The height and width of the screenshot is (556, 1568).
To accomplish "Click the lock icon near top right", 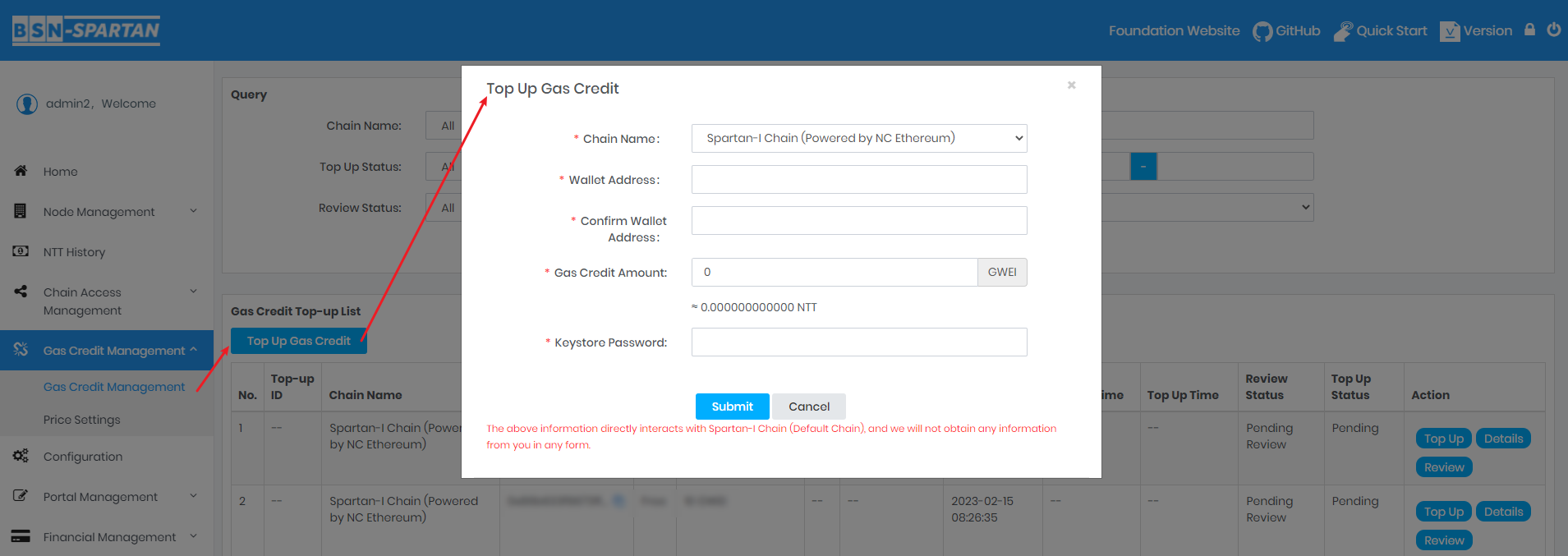I will click(1529, 30).
